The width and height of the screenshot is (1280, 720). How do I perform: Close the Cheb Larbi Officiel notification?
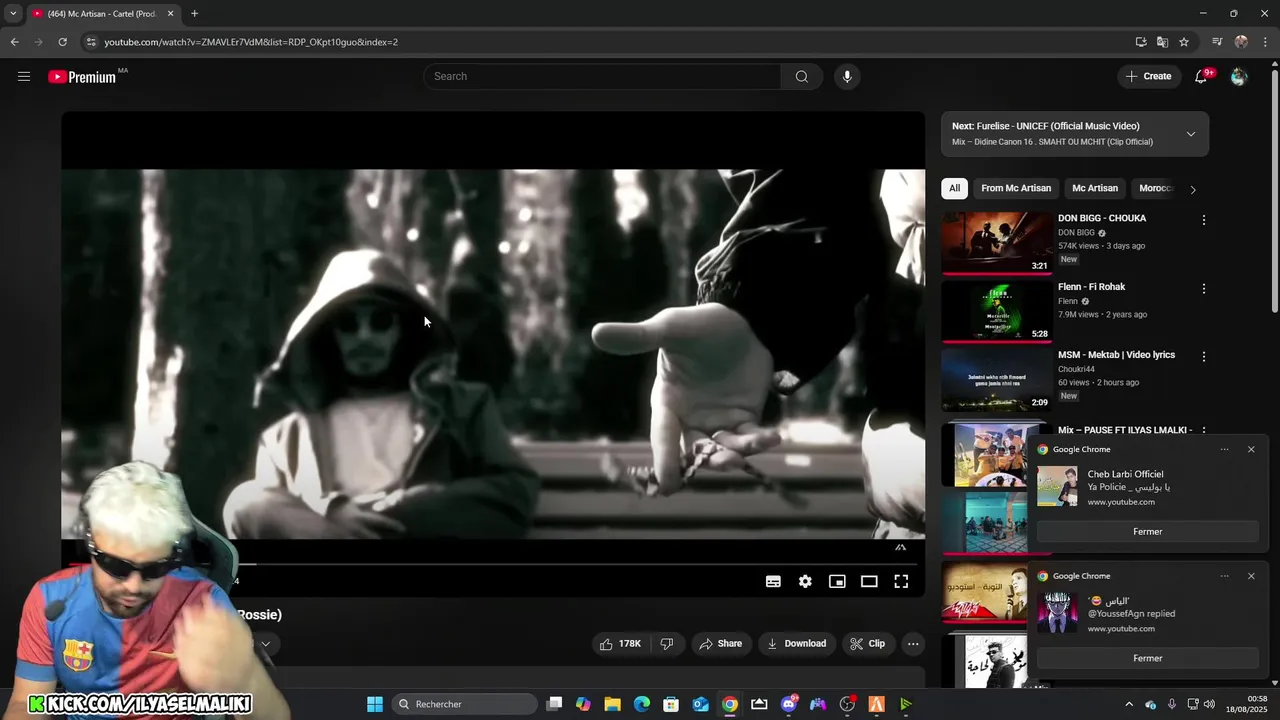[1251, 450]
